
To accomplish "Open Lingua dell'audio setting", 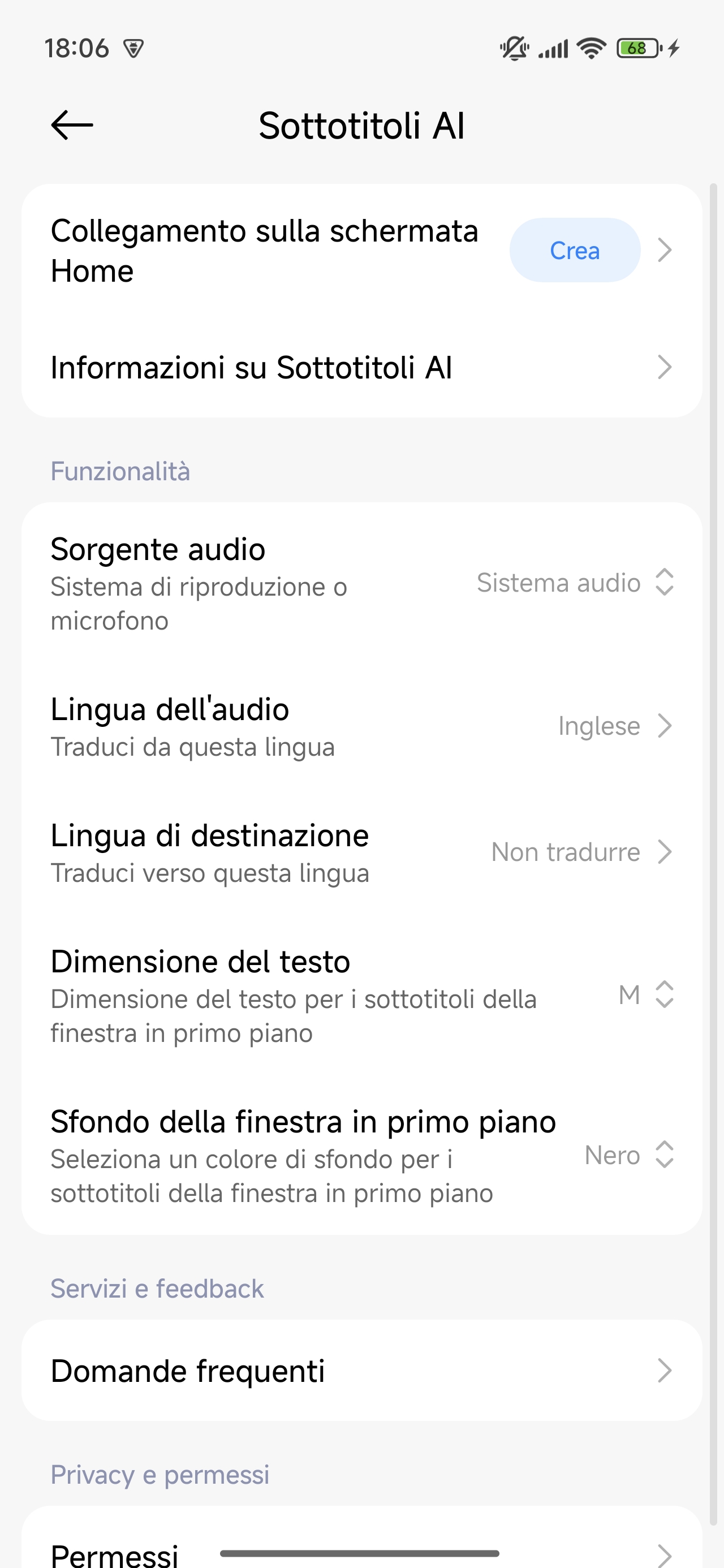I will click(x=170, y=726).
